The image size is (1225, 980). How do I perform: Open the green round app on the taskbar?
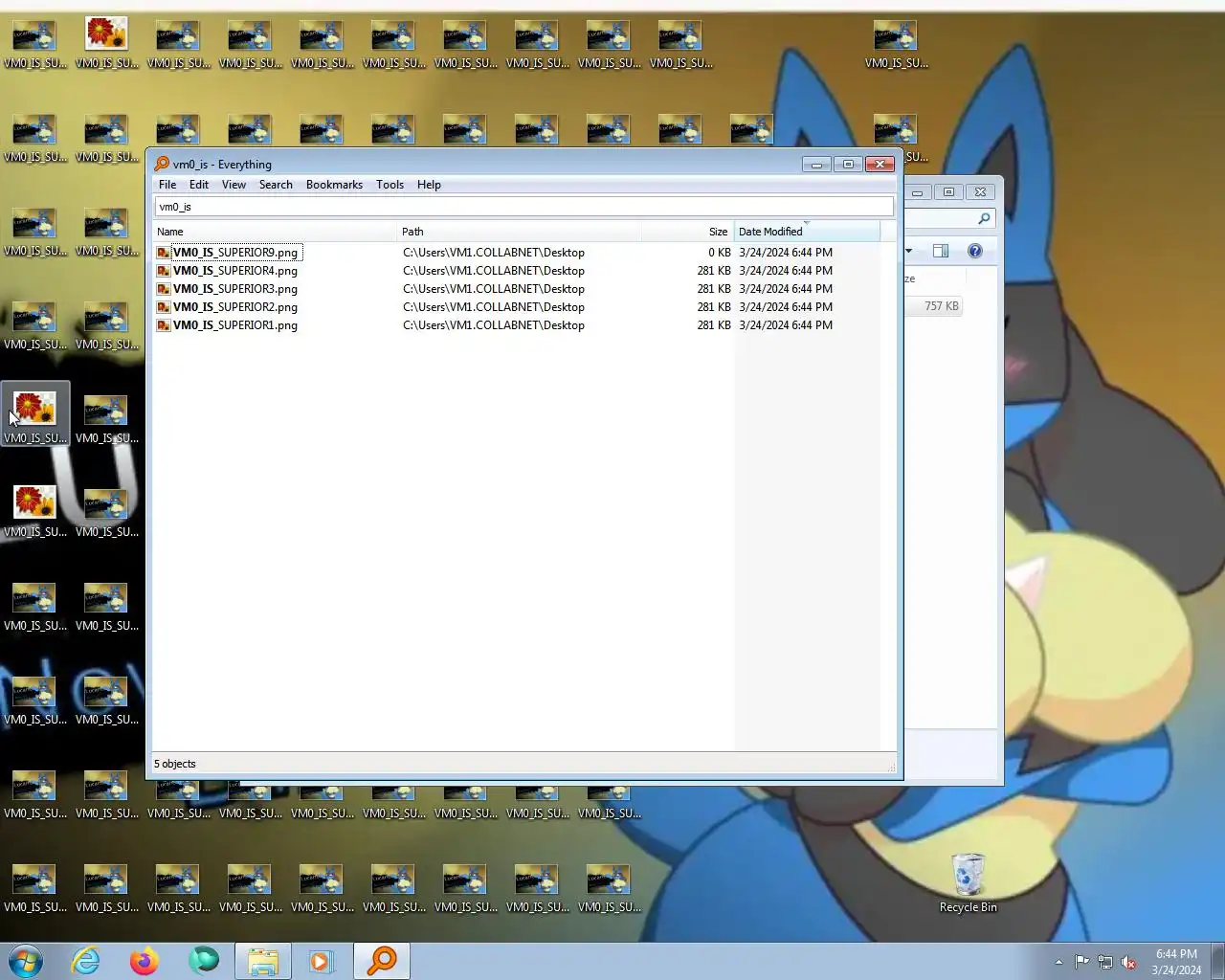click(203, 960)
